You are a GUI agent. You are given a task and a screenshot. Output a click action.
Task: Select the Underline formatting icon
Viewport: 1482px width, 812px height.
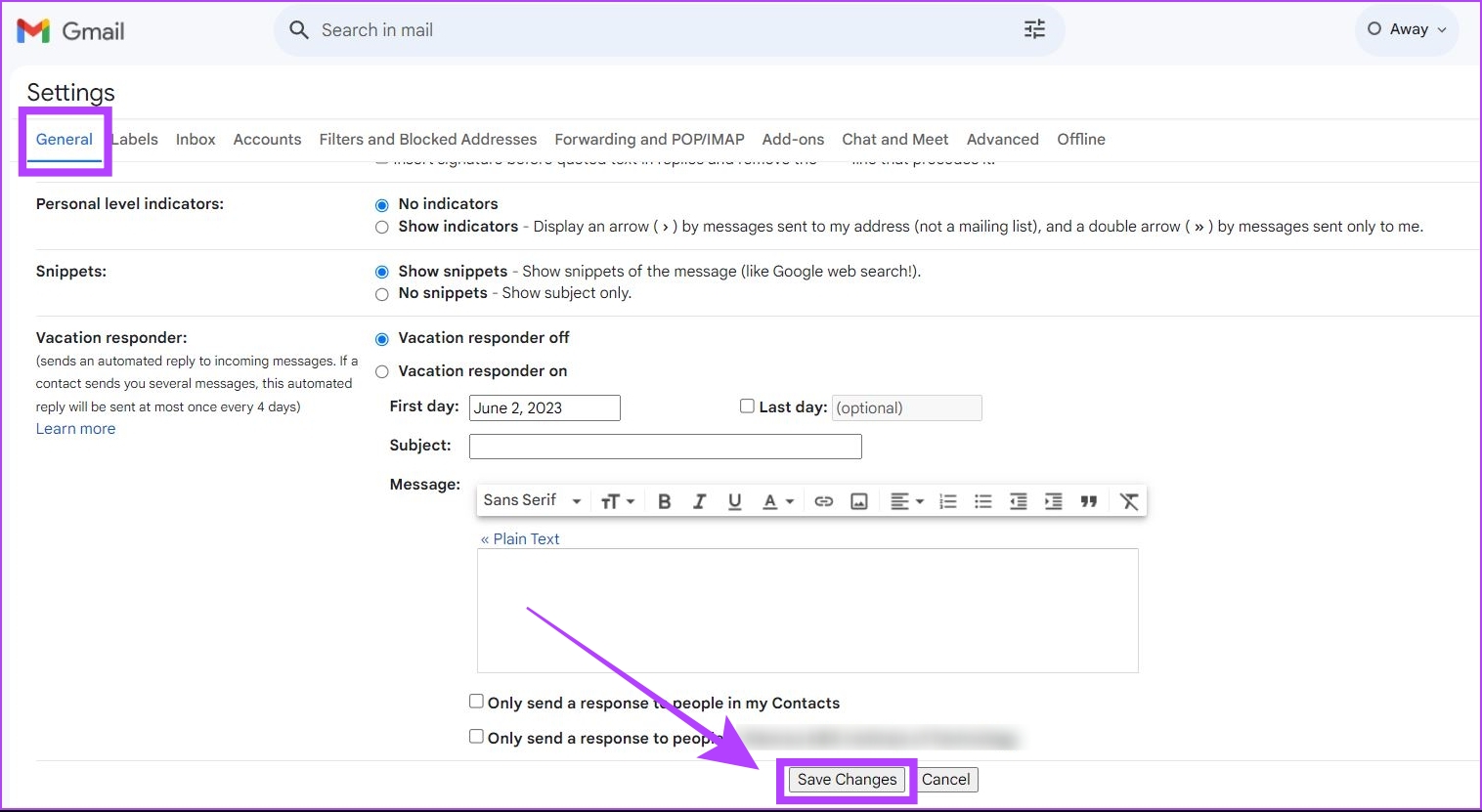coord(734,500)
